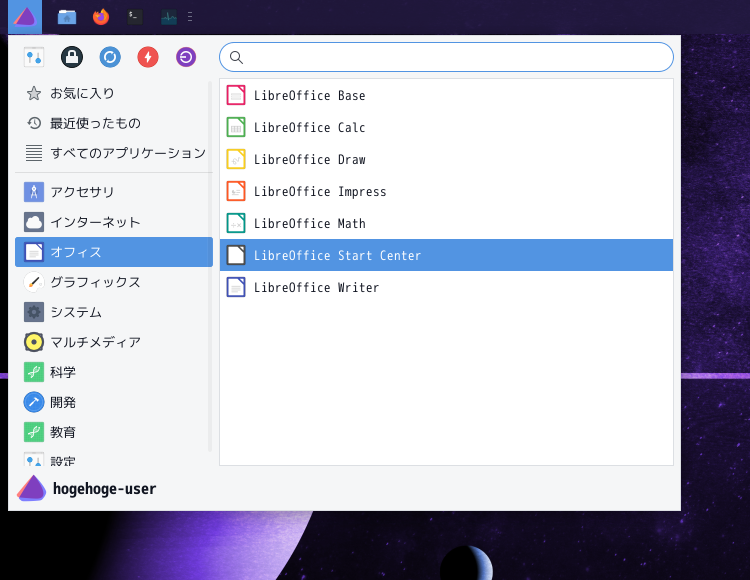Open the system monitor from the panel
This screenshot has height=580, width=750.
click(169, 17)
